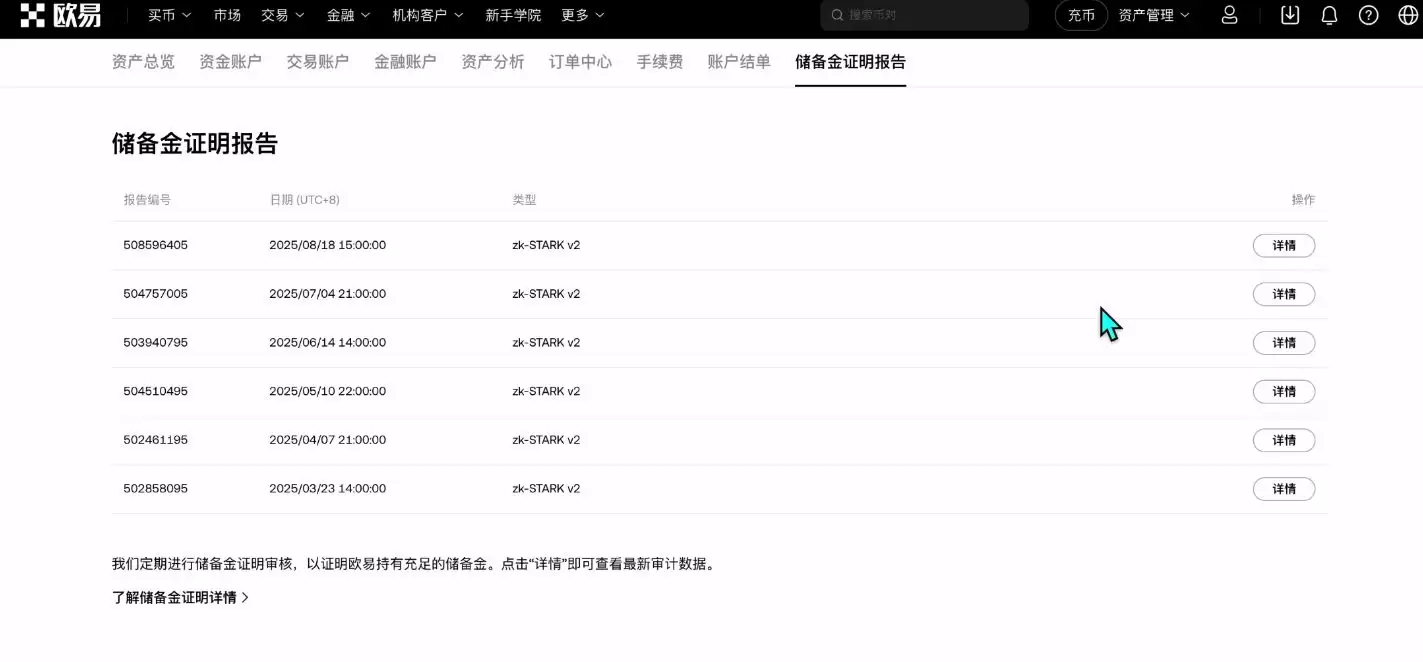Screen dimensions: 1423x662
Task: Open the notification bell
Action: pos(1329,15)
